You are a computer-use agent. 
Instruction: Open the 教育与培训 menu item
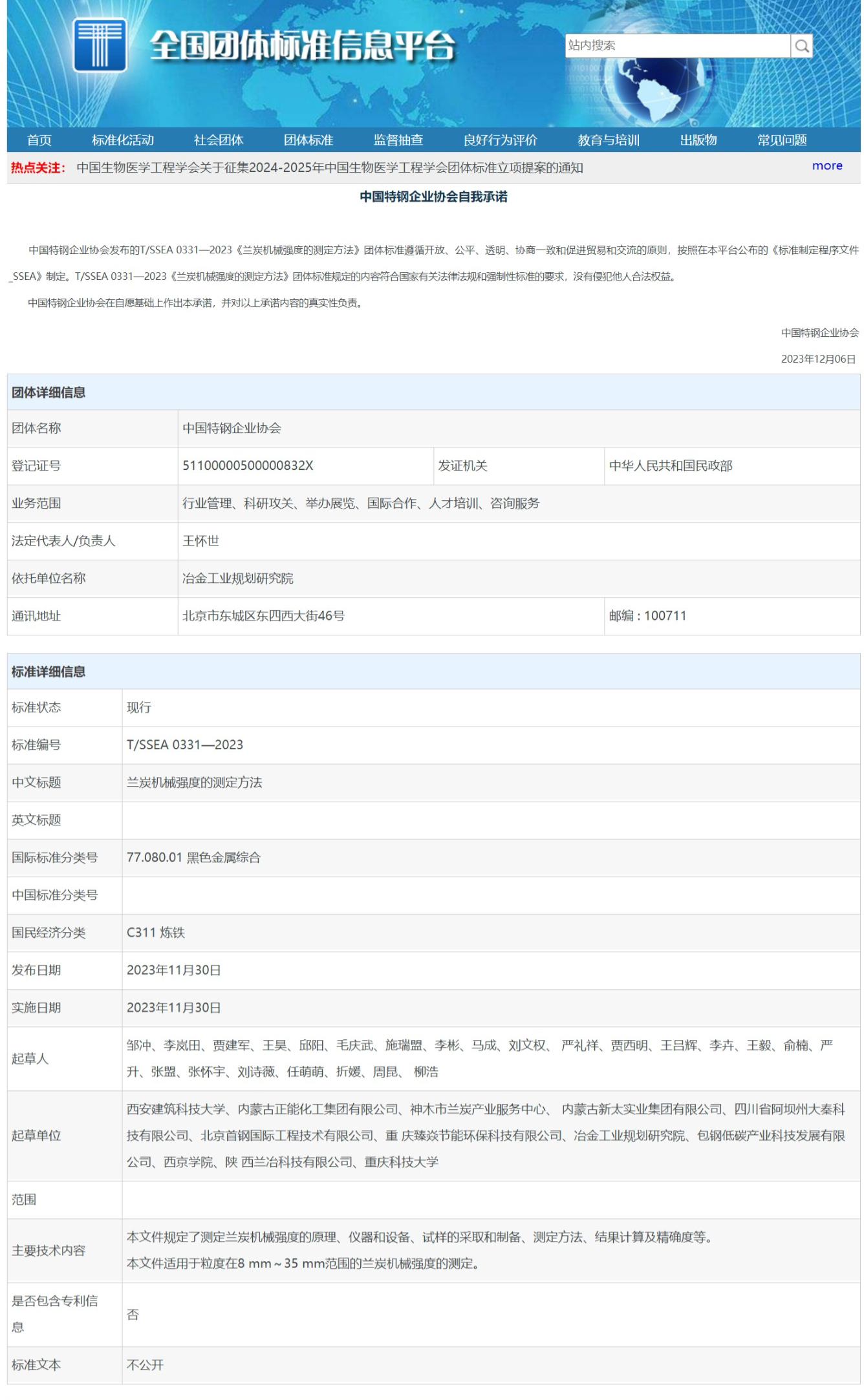tap(609, 140)
